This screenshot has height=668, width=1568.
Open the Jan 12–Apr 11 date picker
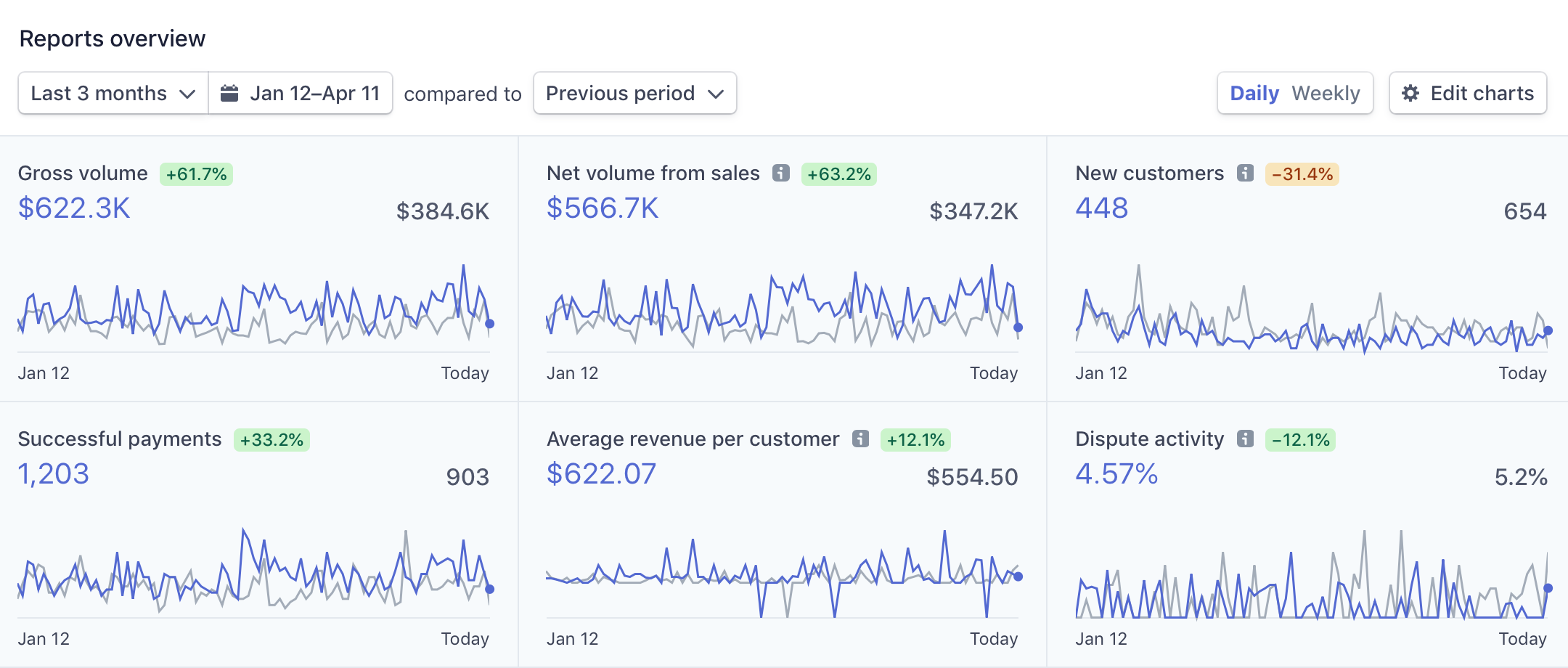point(301,93)
